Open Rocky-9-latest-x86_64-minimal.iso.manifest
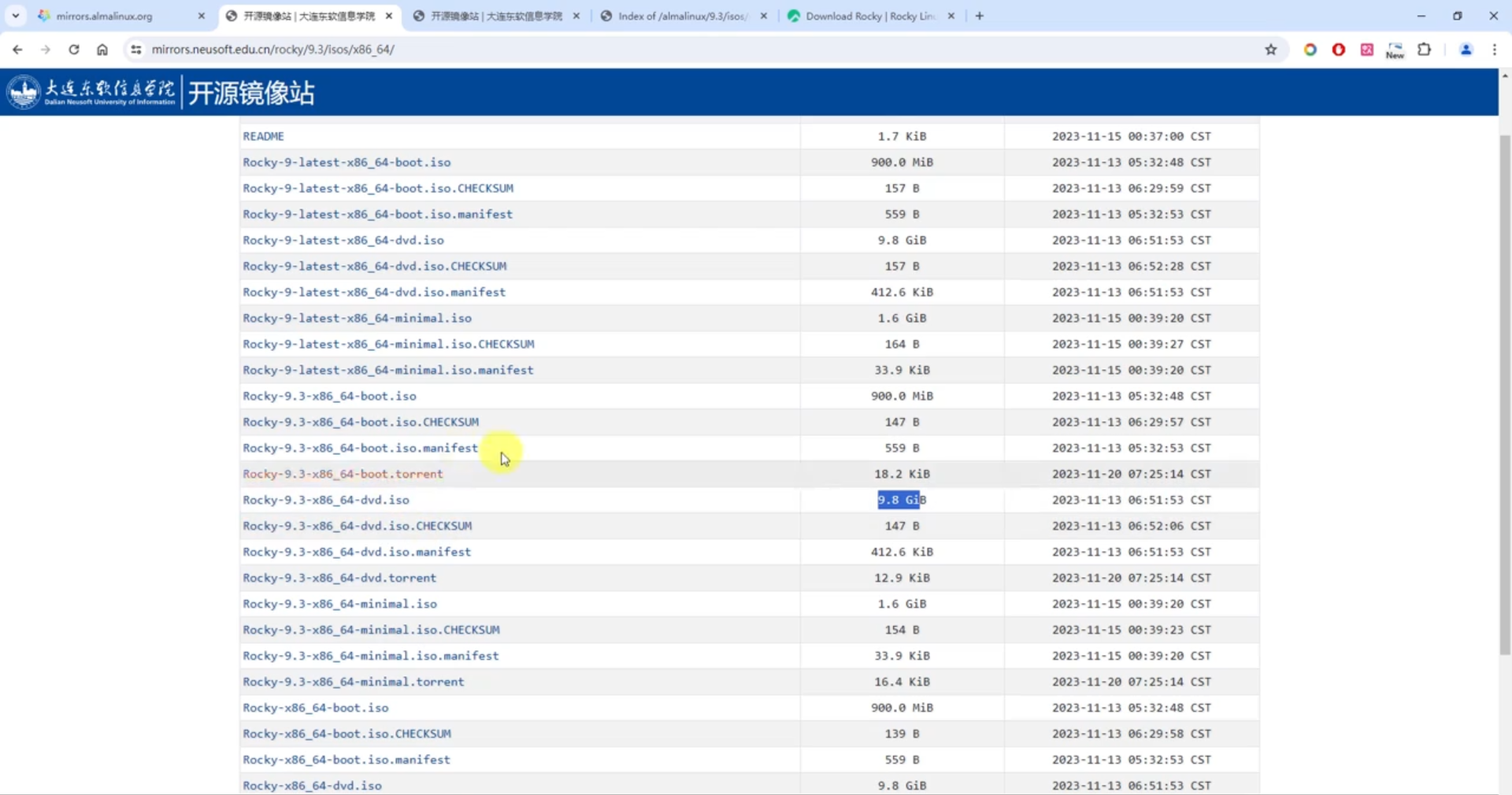The image size is (1512, 795). pos(388,370)
